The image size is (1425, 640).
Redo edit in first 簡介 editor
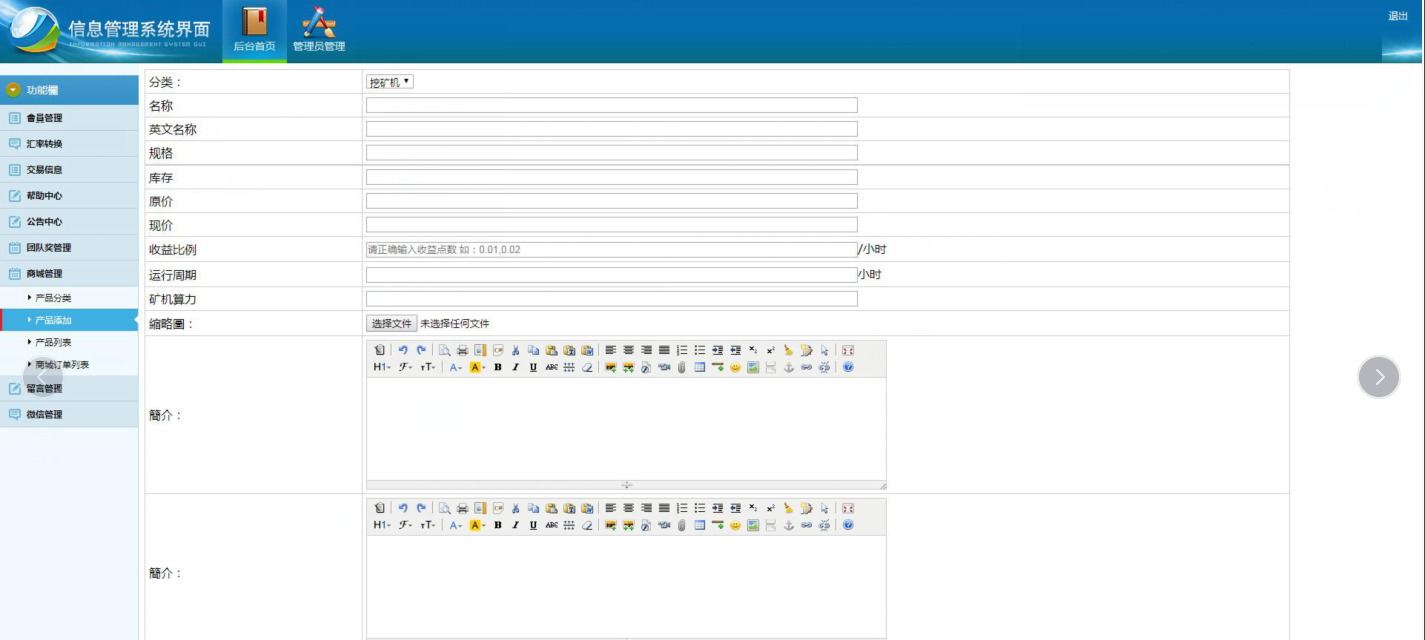coord(421,350)
